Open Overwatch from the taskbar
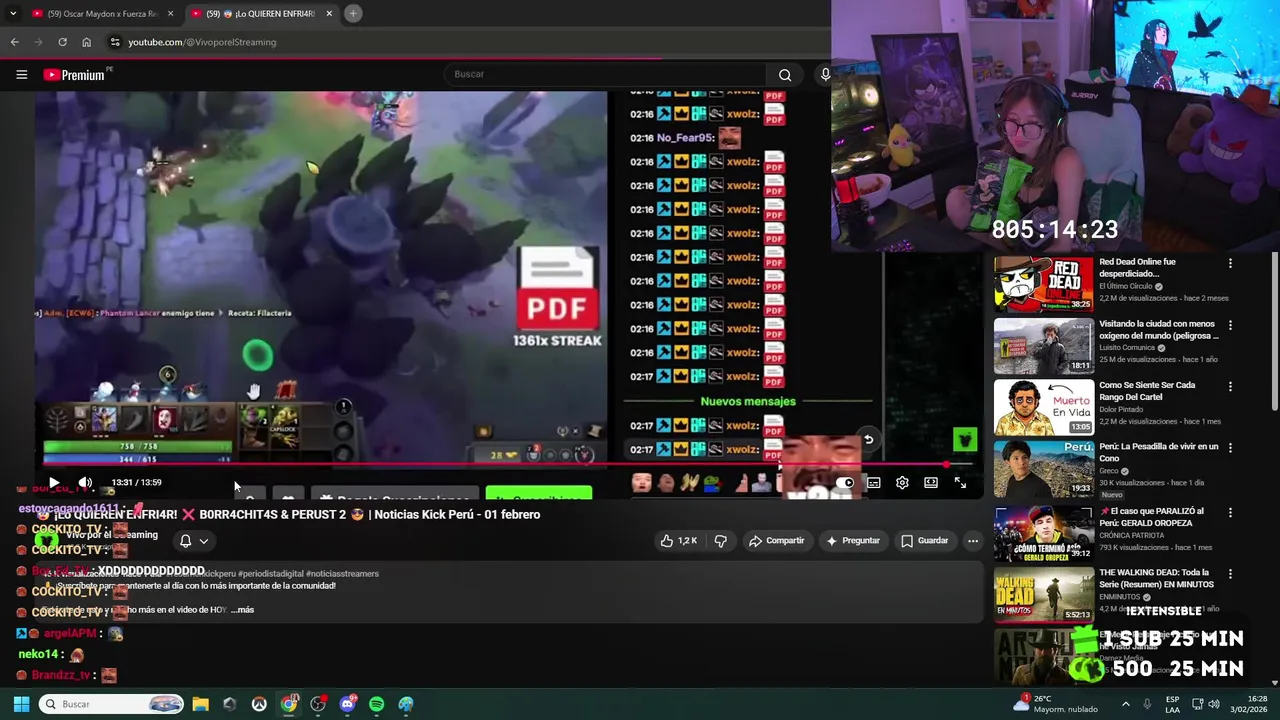This screenshot has height=720, width=1280. pyautogui.click(x=259, y=704)
